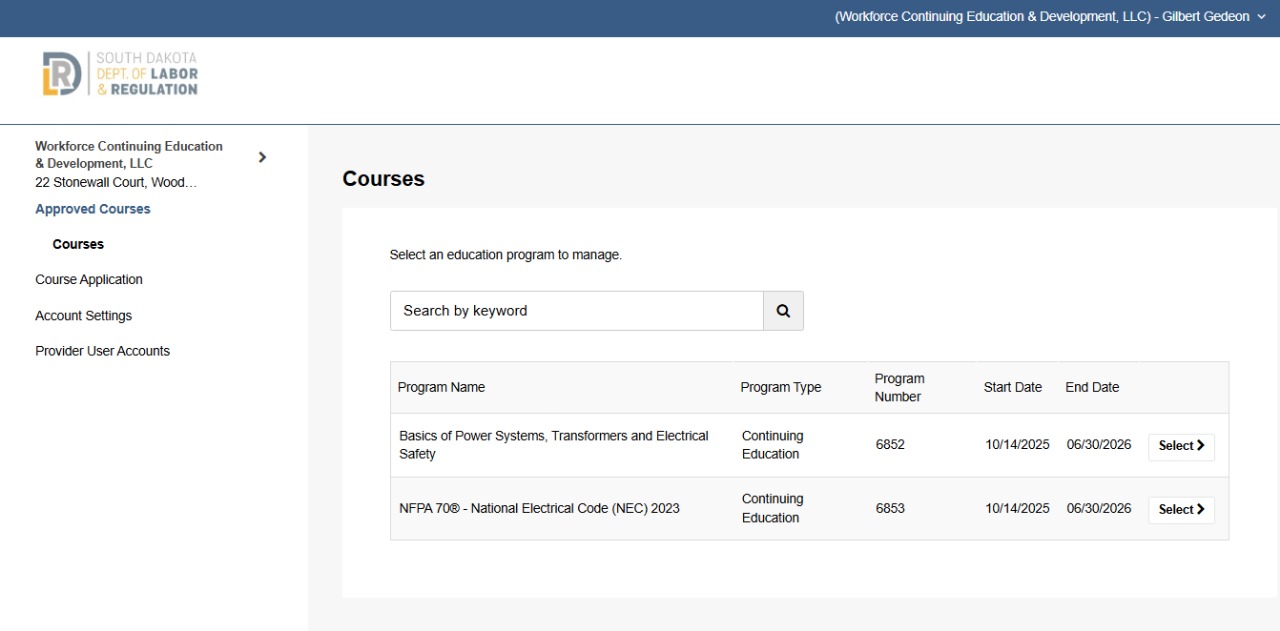Click the Program Number column header
The width and height of the screenshot is (1280, 631).
tap(899, 387)
